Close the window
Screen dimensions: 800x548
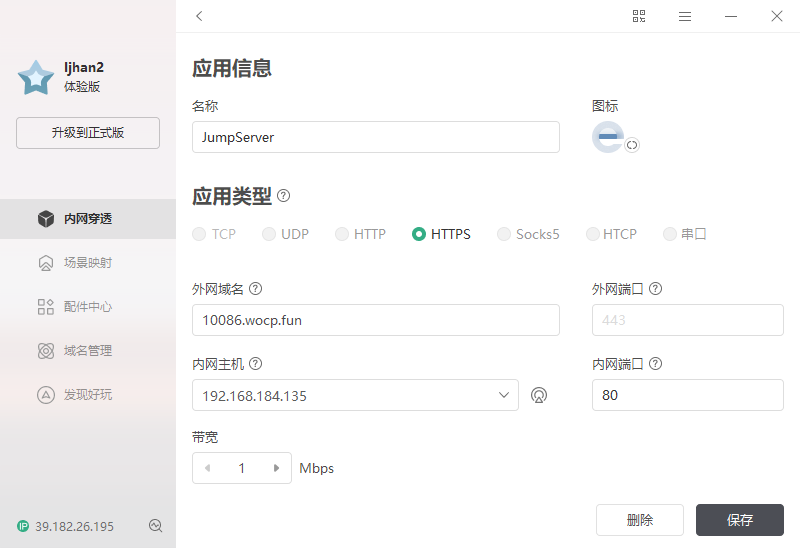click(x=777, y=16)
